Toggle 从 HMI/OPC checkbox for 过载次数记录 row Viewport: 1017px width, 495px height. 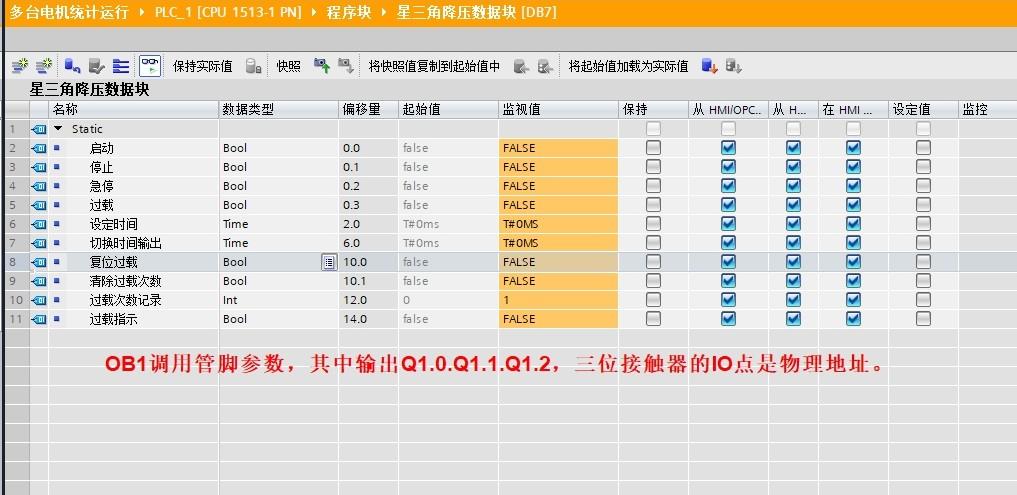tap(728, 300)
